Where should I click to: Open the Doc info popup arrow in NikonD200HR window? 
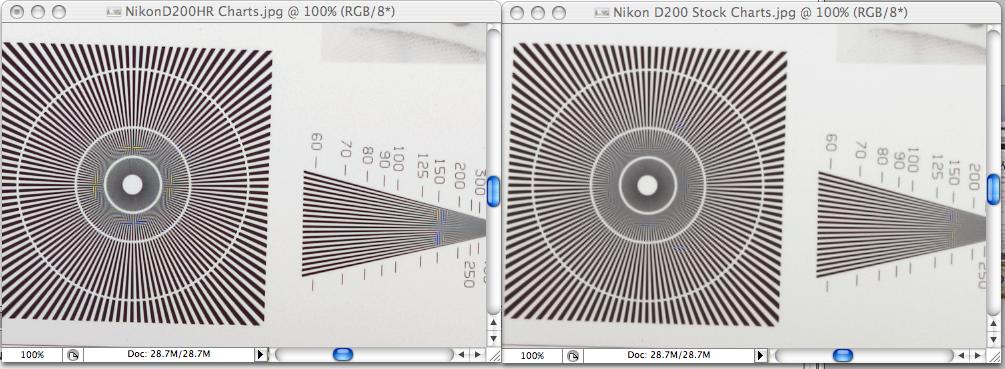pyautogui.click(x=261, y=354)
